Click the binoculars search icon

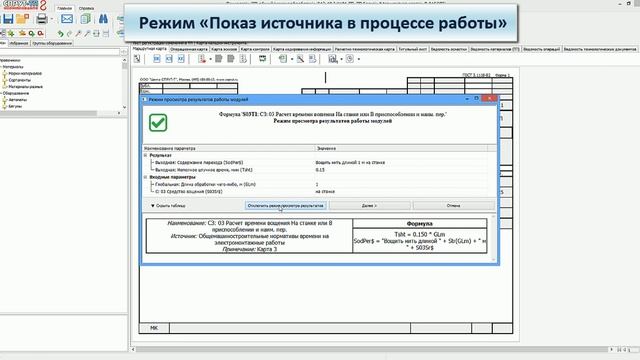click(x=103, y=18)
